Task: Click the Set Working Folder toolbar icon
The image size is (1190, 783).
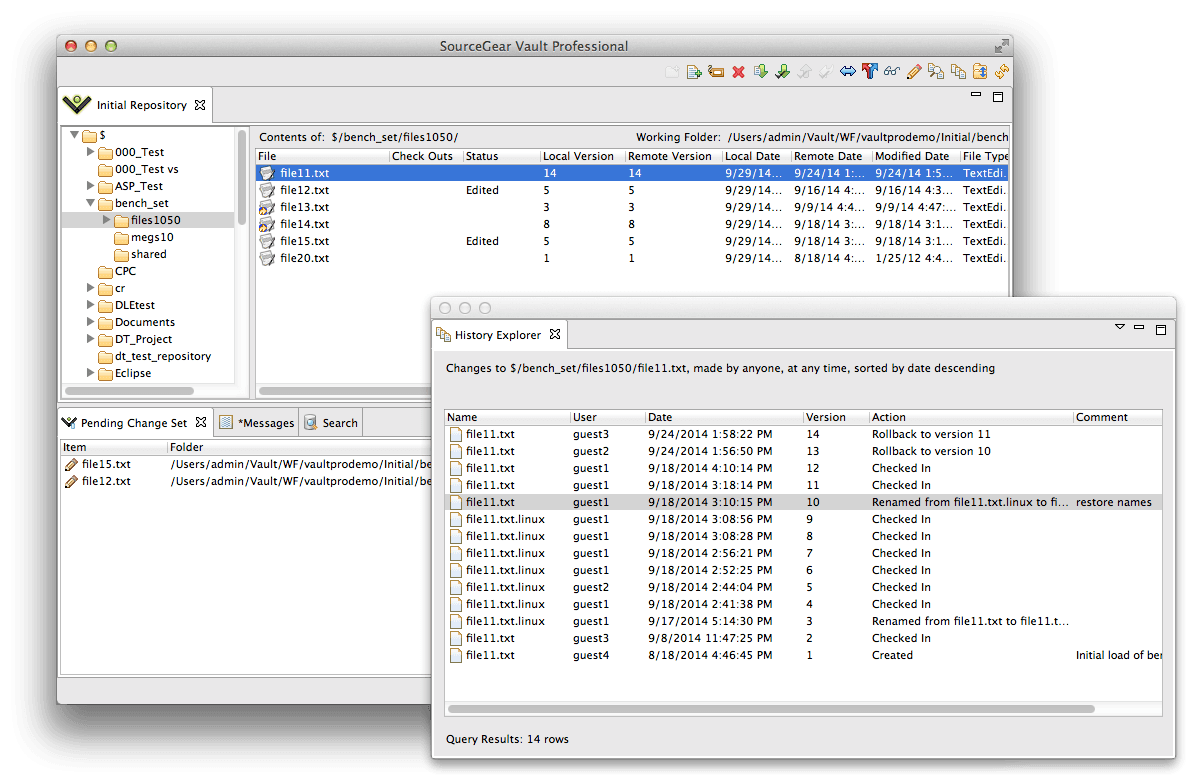Action: pyautogui.click(x=980, y=71)
